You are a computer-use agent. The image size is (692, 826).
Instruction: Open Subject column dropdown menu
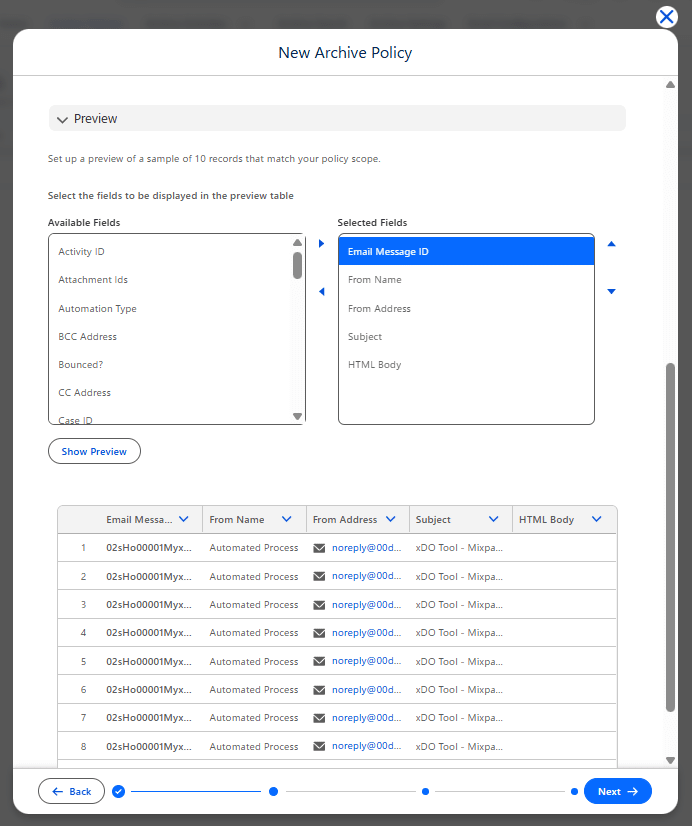tap(493, 519)
